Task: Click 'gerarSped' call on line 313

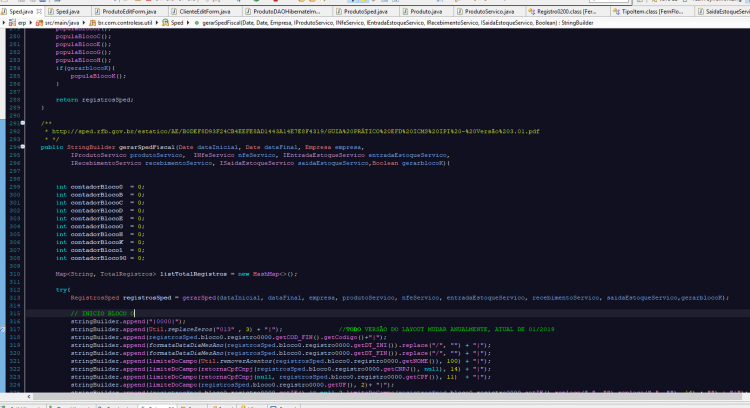Action: pos(199,298)
